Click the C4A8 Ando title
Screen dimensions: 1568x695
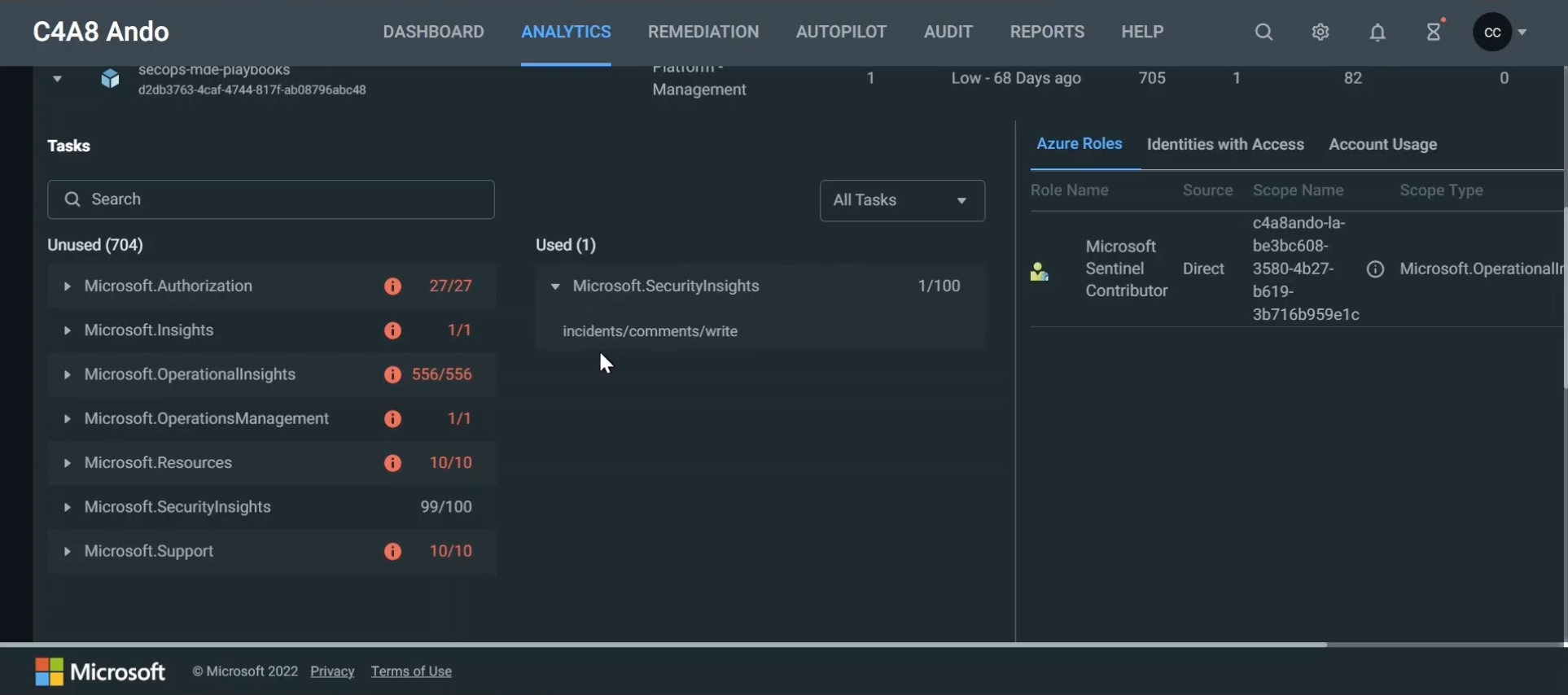101,32
